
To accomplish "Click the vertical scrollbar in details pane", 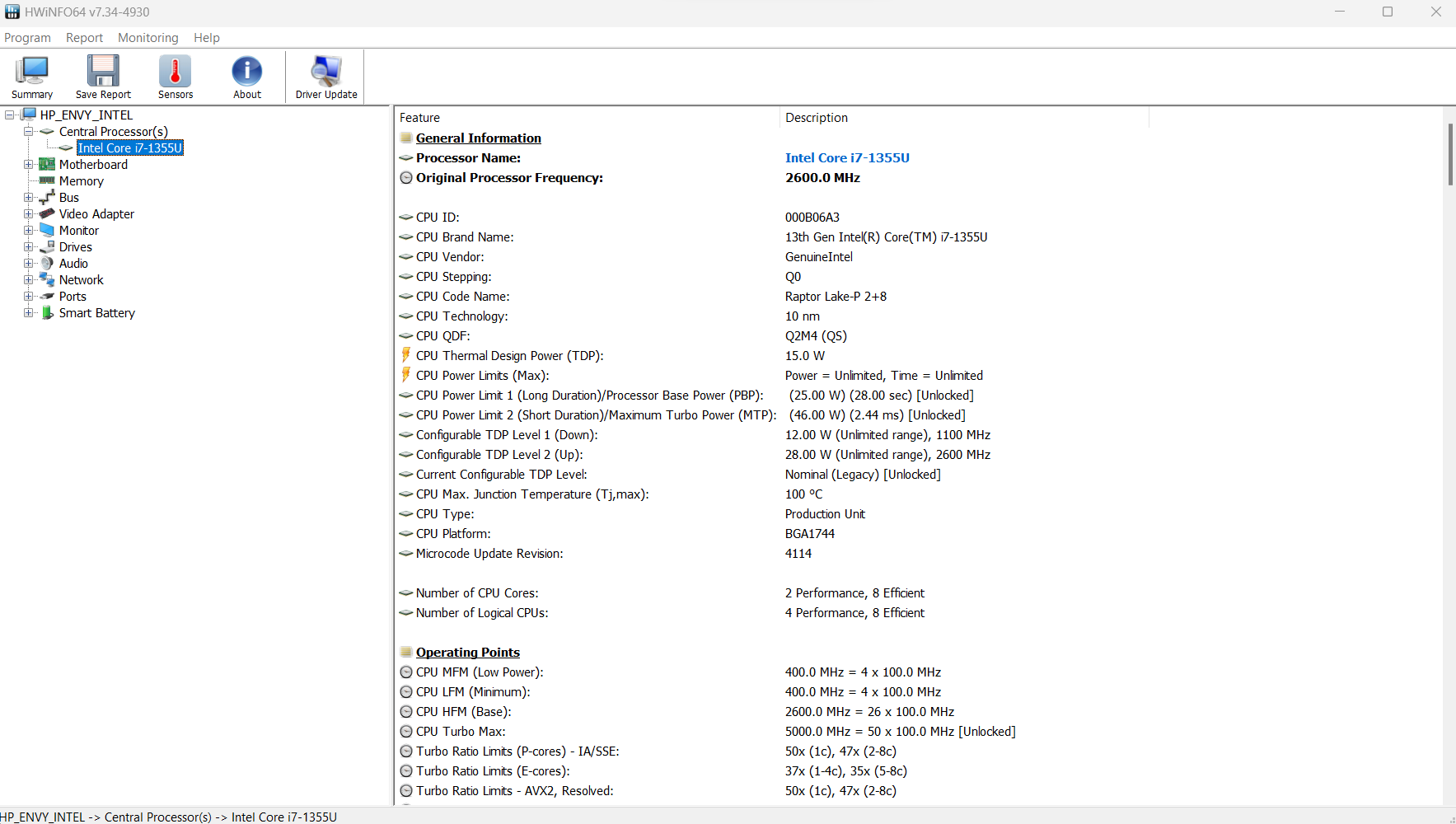I will [1449, 155].
